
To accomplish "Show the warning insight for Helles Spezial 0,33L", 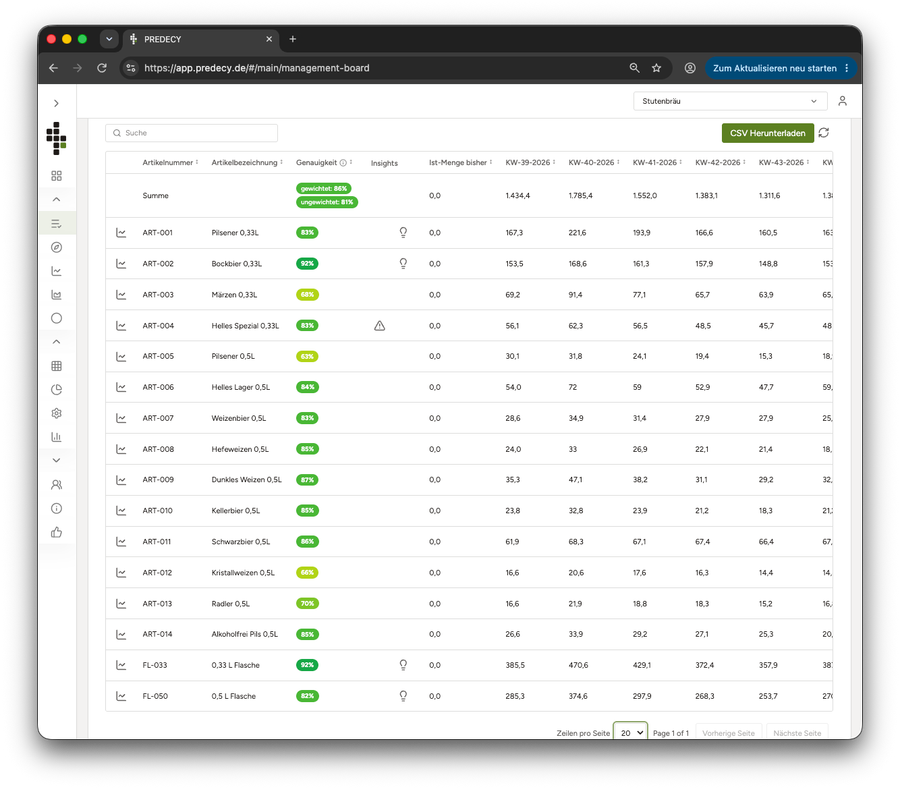I will point(379,326).
